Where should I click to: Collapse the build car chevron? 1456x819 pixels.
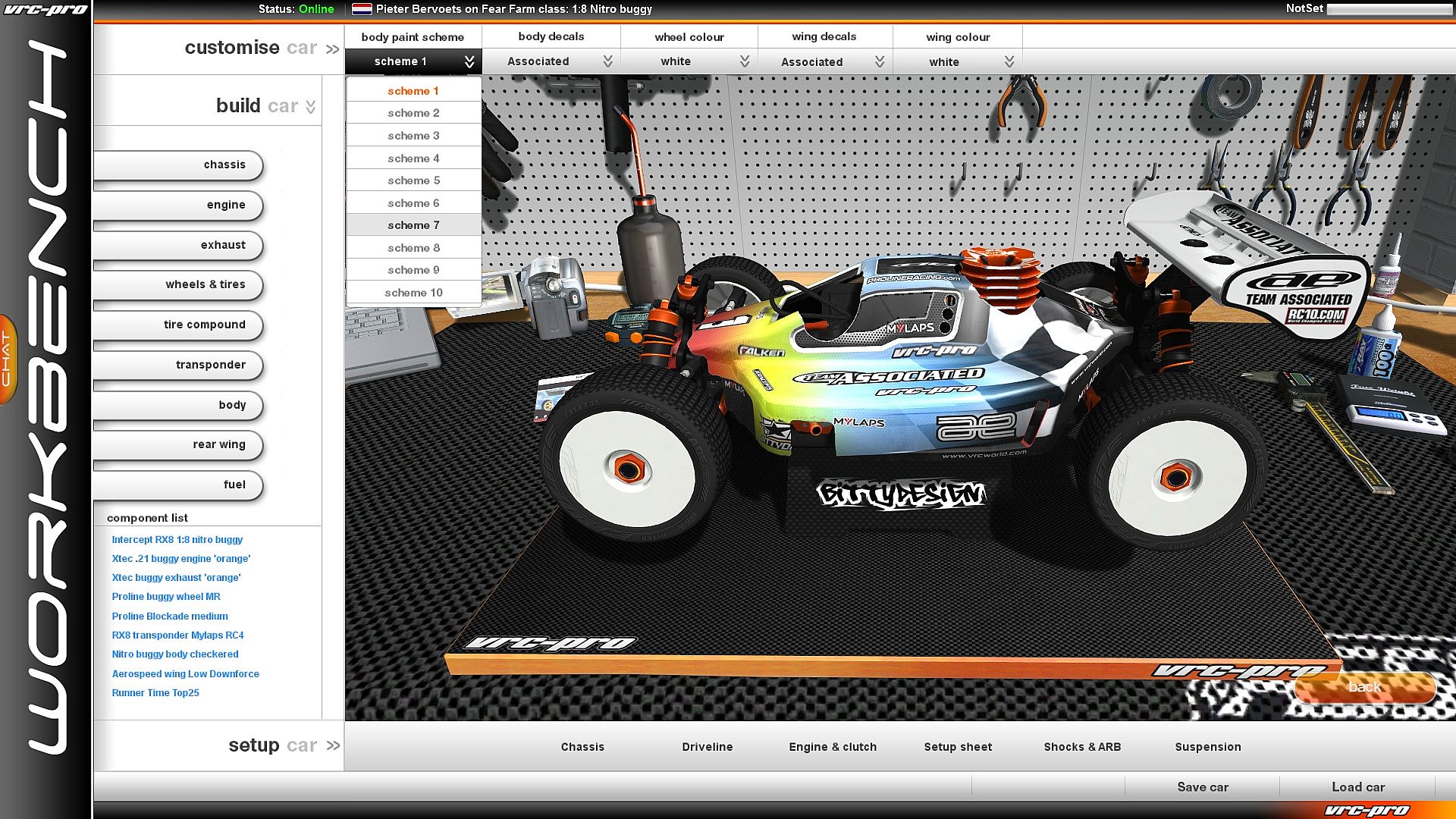click(x=311, y=107)
